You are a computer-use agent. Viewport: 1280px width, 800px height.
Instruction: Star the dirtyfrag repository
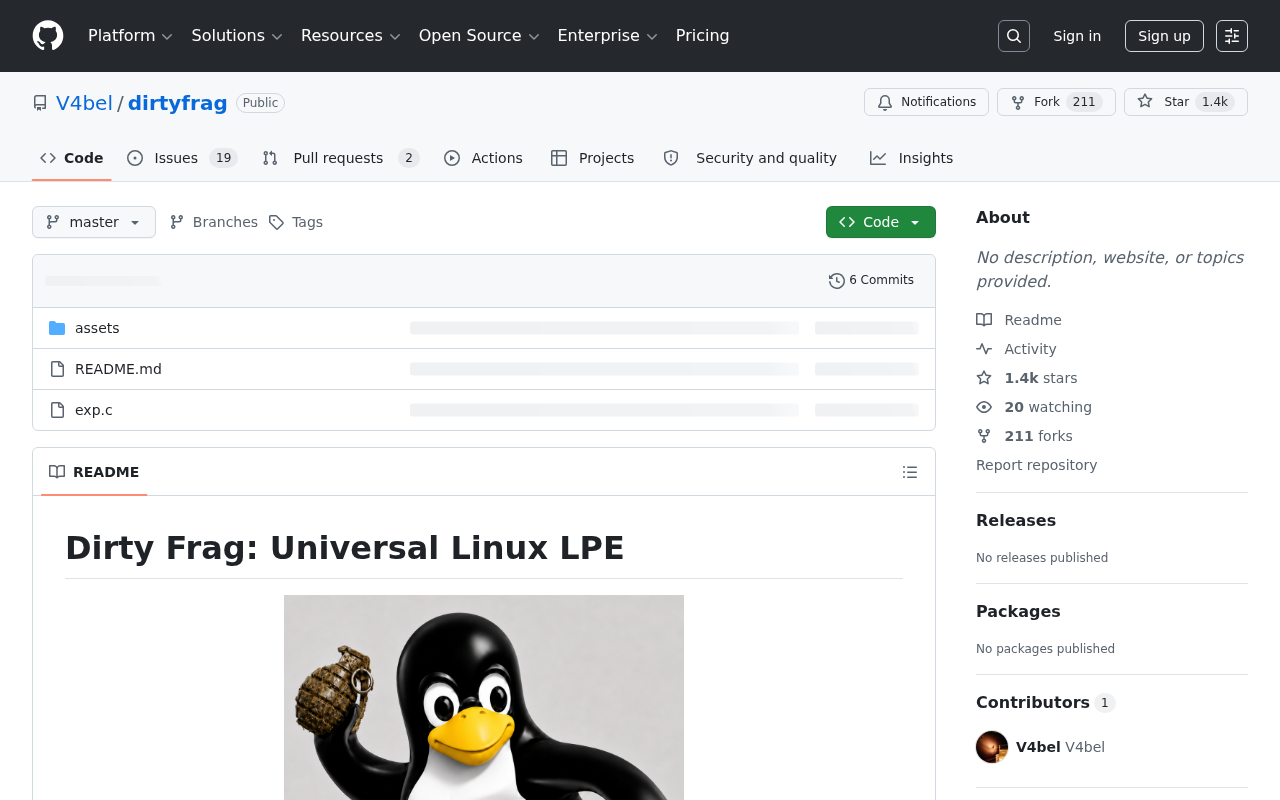click(1186, 102)
